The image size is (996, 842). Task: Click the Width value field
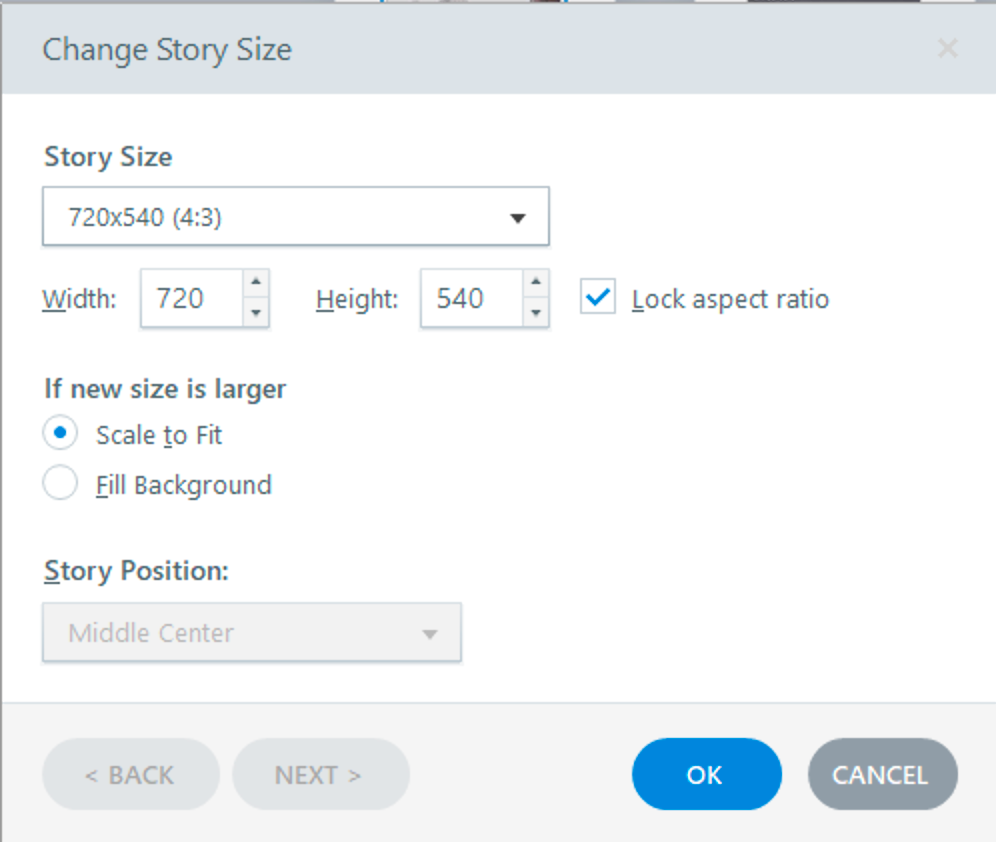191,298
